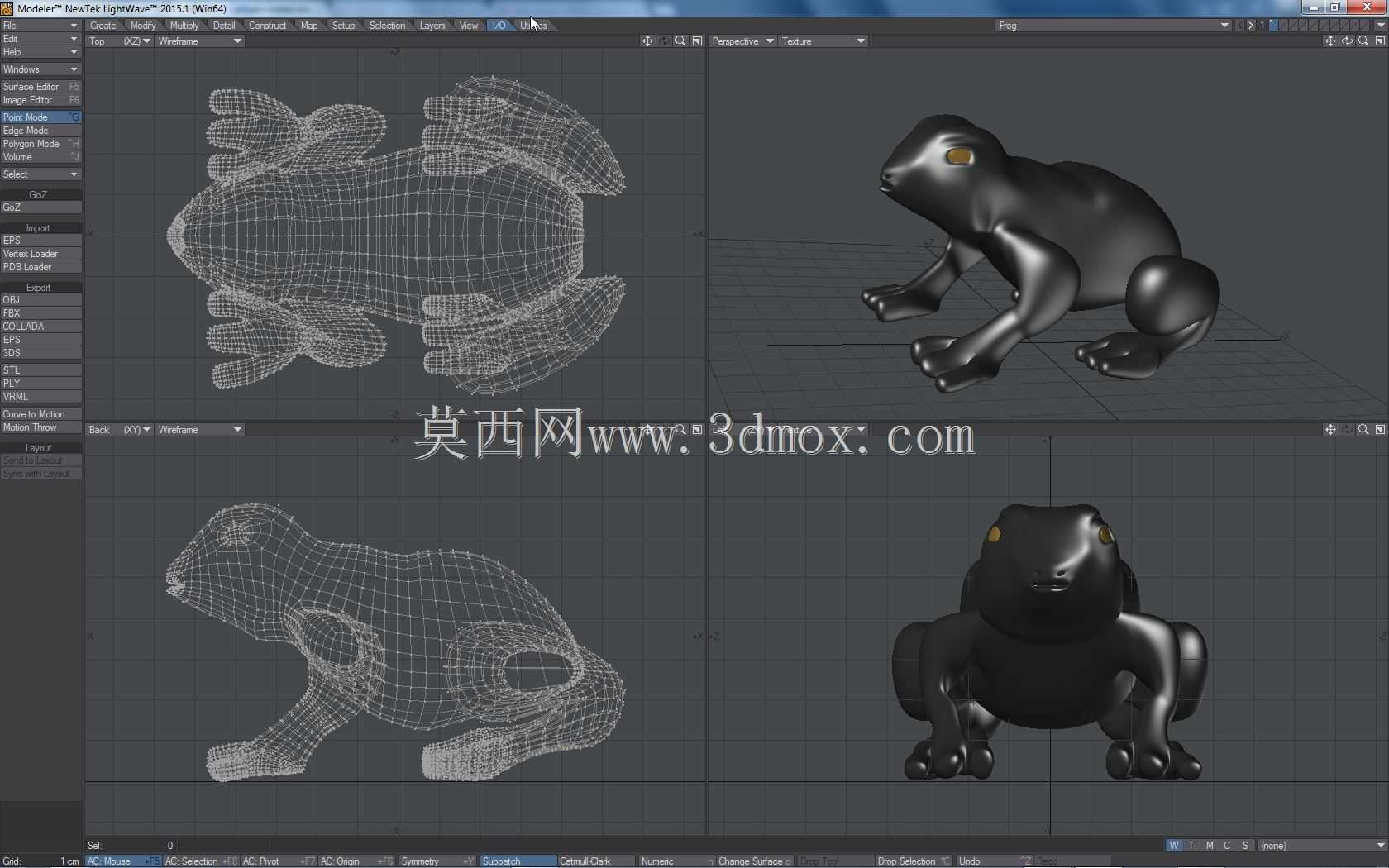Toggle the C color map mode button
Image resolution: width=1389 pixels, height=868 pixels.
[1228, 846]
